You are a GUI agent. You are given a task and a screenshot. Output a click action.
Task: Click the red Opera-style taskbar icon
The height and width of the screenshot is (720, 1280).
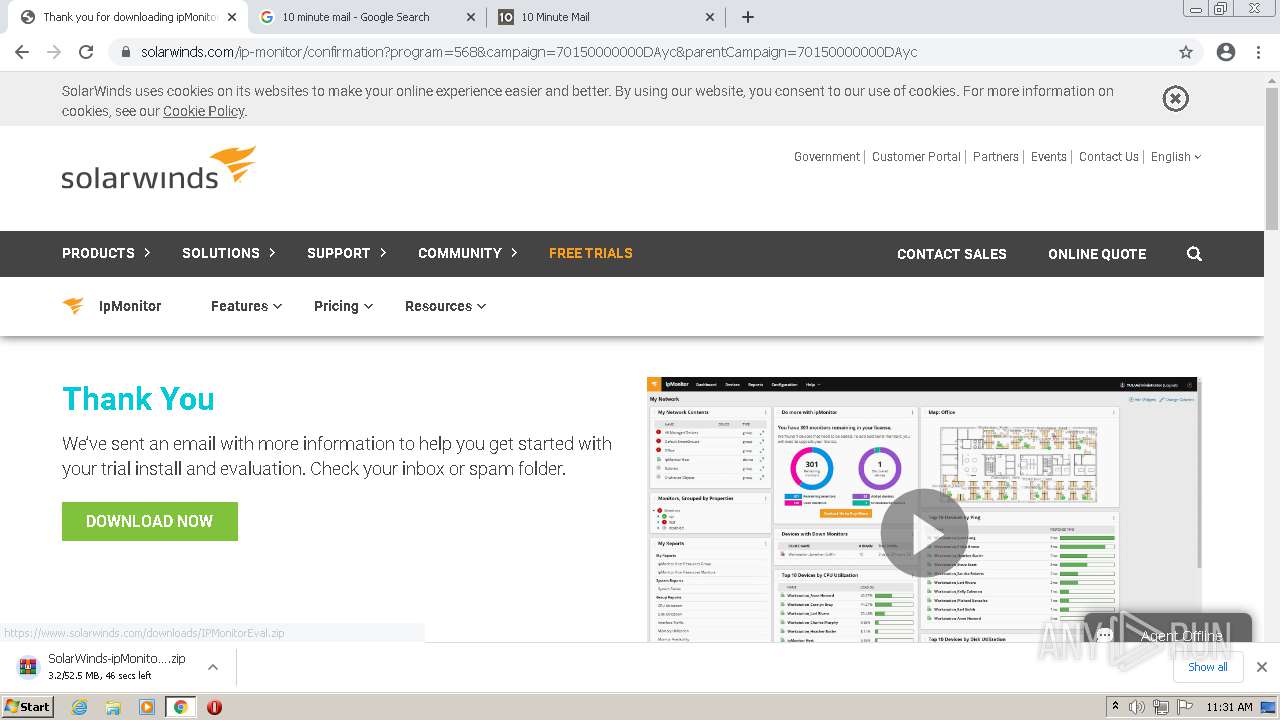click(214, 707)
